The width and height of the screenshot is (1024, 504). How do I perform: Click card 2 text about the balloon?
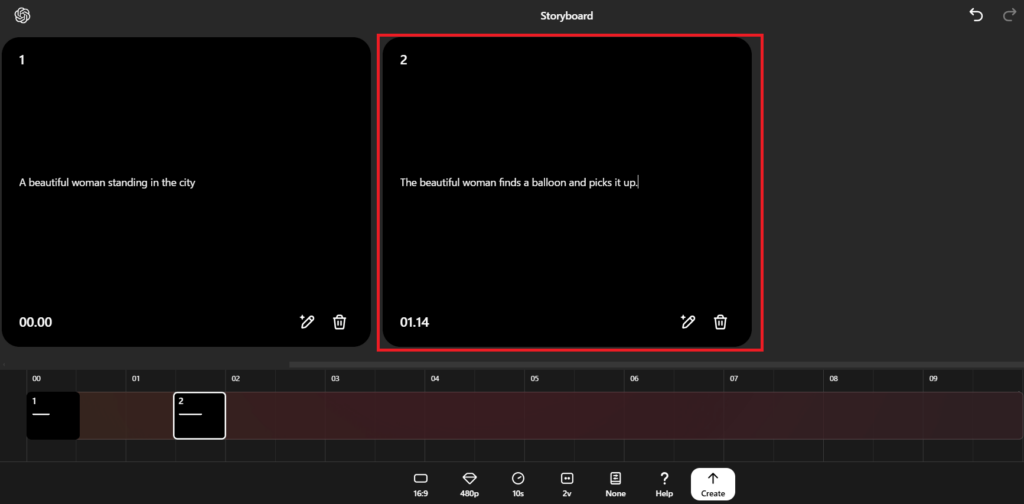click(x=519, y=183)
